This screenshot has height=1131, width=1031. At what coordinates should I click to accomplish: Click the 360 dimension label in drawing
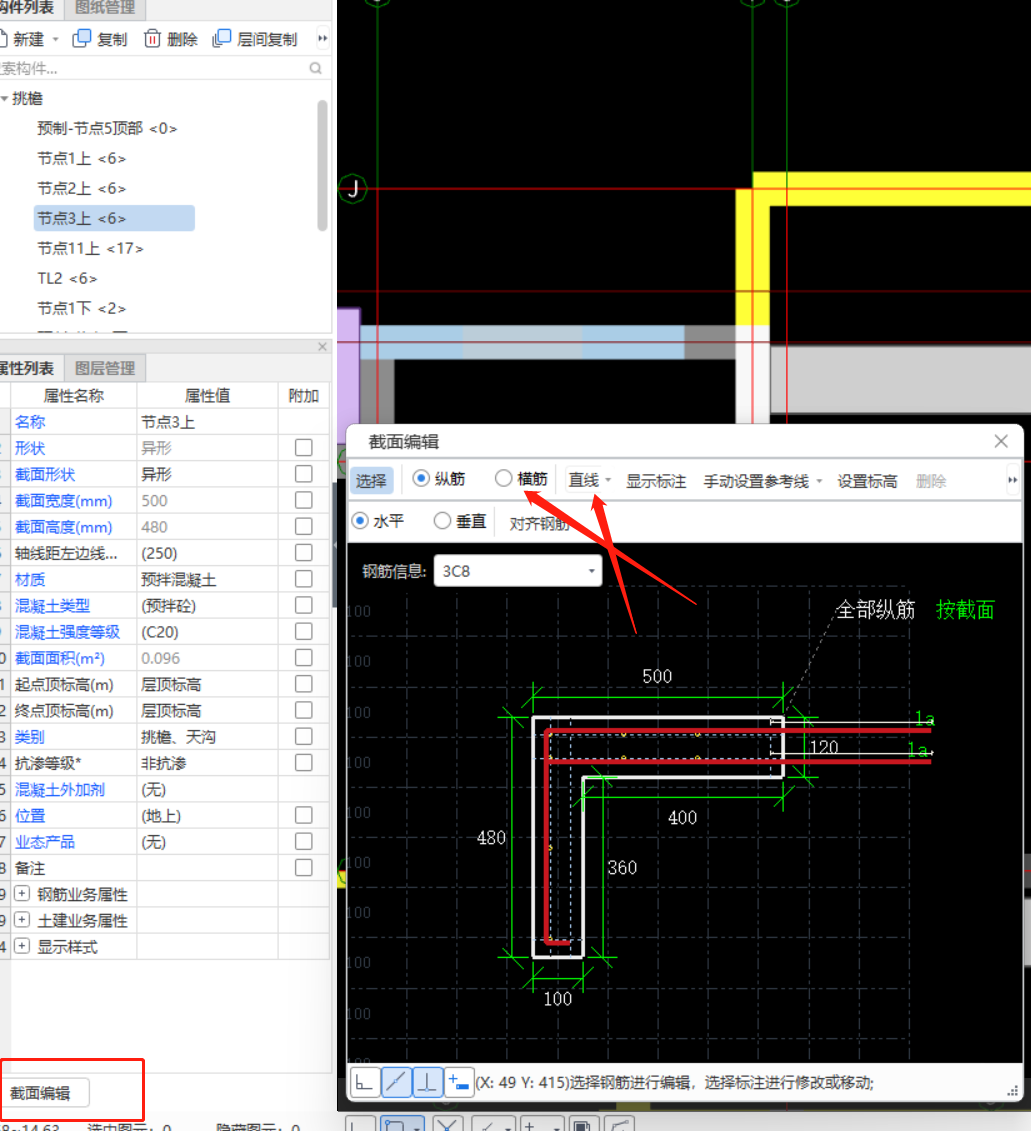click(622, 867)
